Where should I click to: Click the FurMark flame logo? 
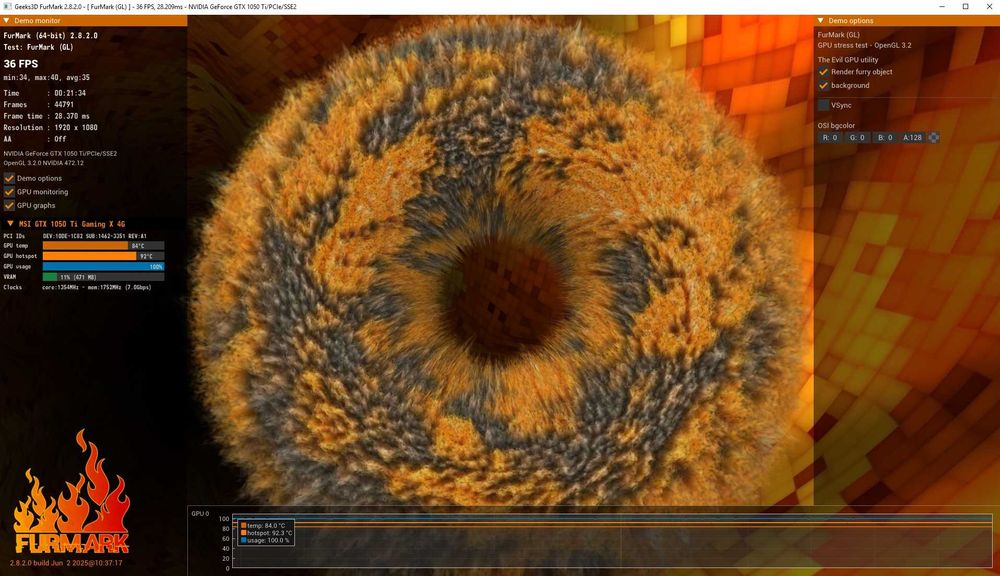pos(71,493)
